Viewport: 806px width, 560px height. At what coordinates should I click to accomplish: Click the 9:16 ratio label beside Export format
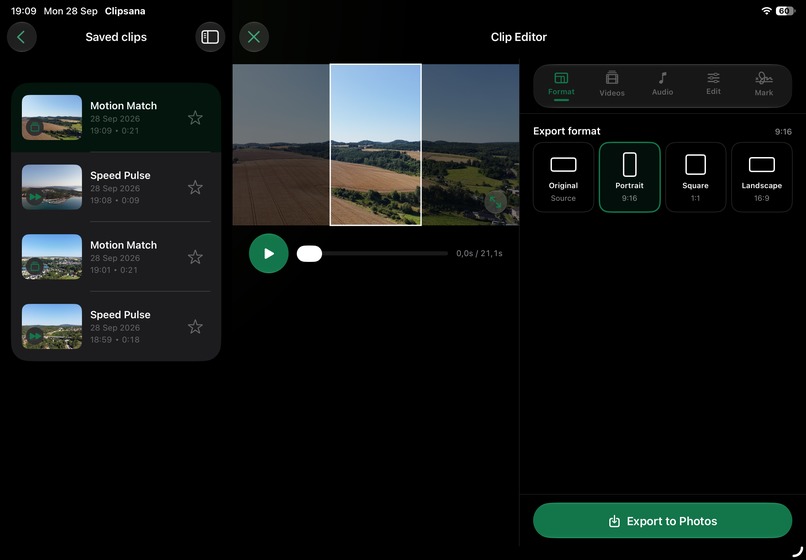click(x=783, y=132)
